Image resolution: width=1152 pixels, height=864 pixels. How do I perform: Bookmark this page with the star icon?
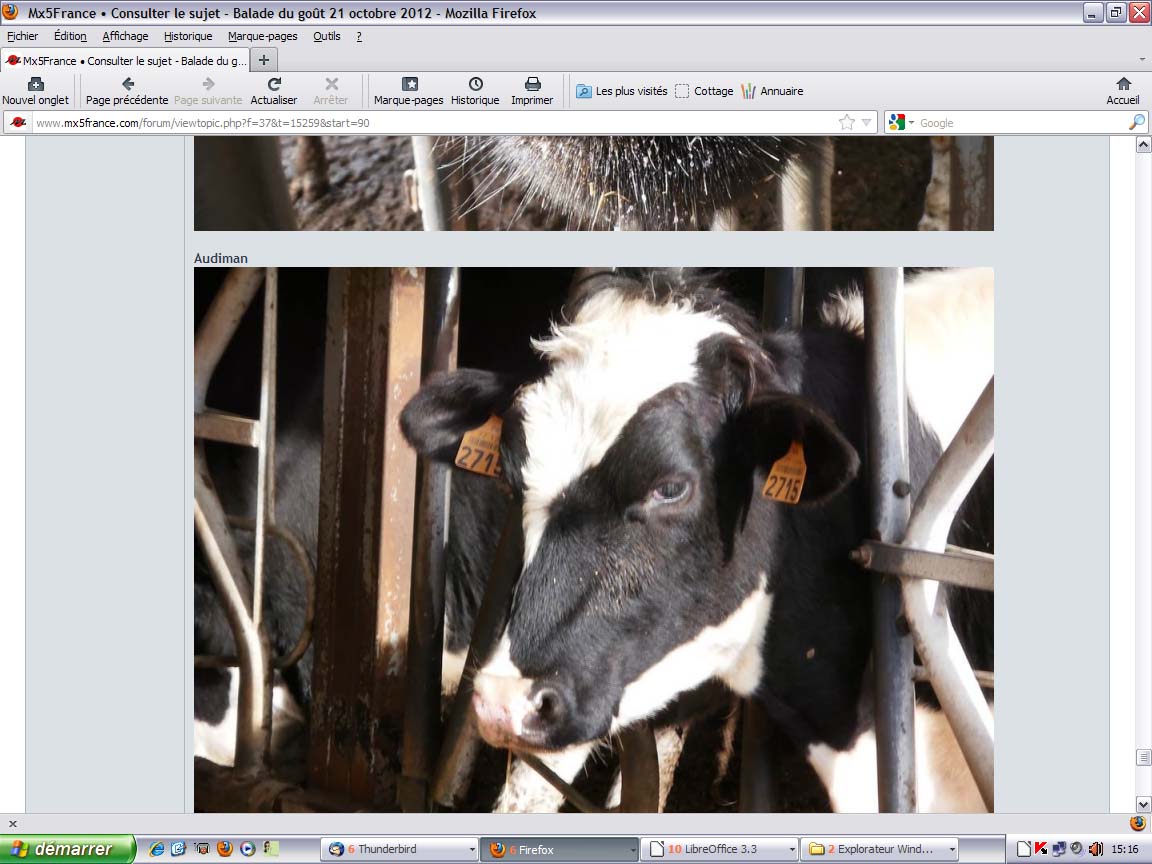point(847,123)
